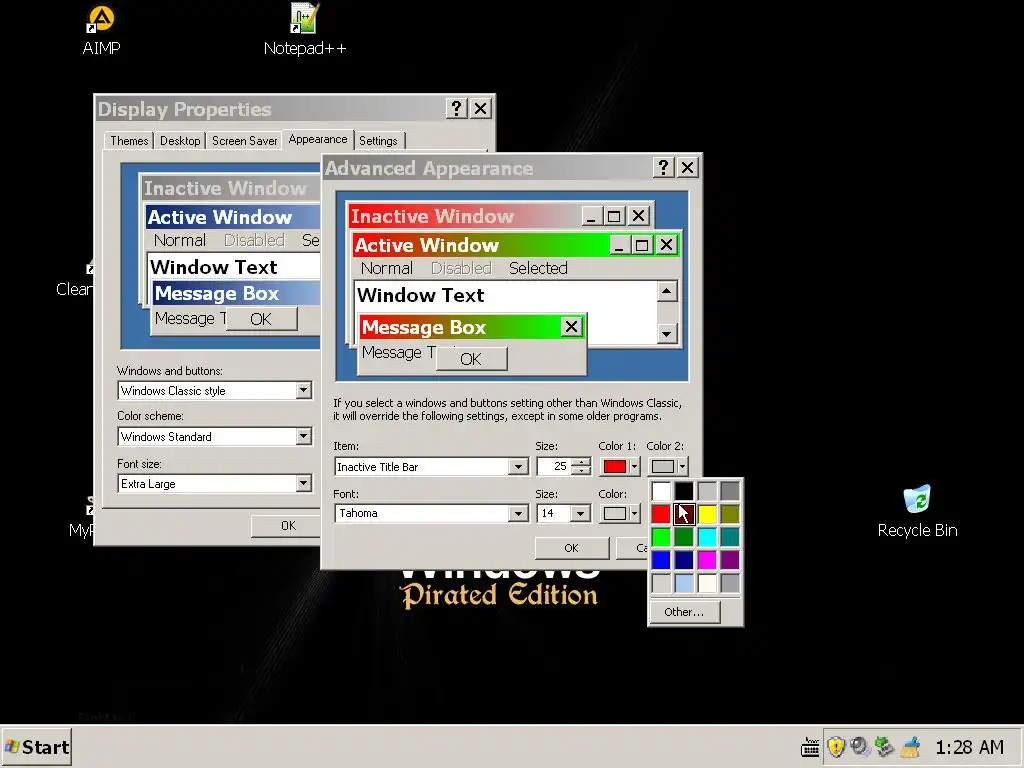Click the Normal menu item in Advanced preview
The width and height of the screenshot is (1024, 768).
[387, 268]
